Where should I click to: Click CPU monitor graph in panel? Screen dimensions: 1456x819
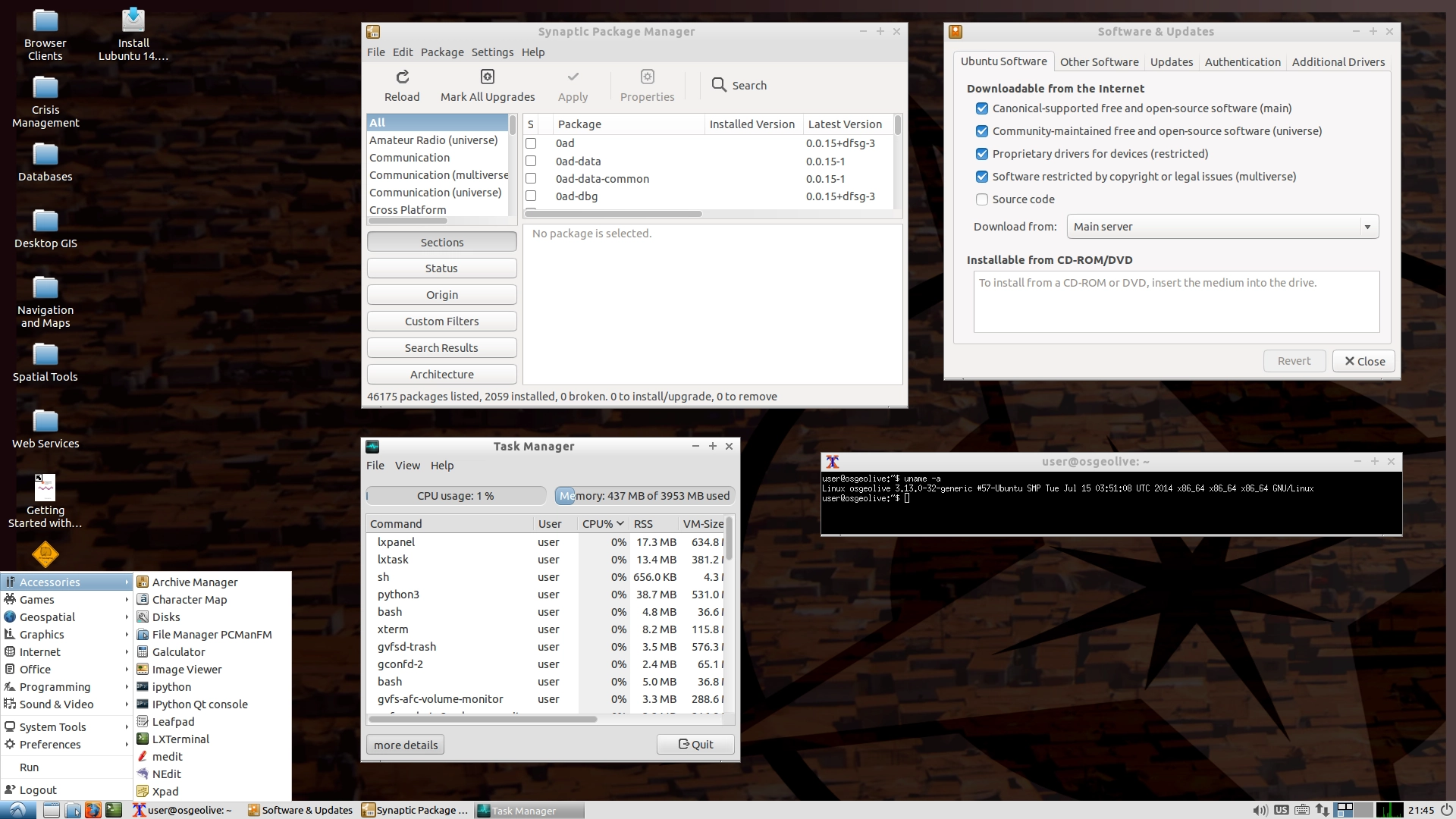click(1389, 810)
